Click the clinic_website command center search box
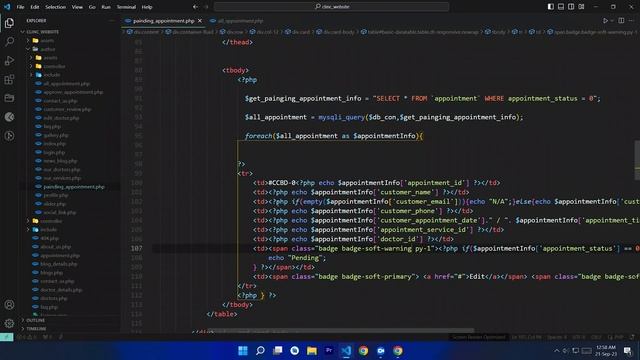640x360 pixels. [x=331, y=7]
